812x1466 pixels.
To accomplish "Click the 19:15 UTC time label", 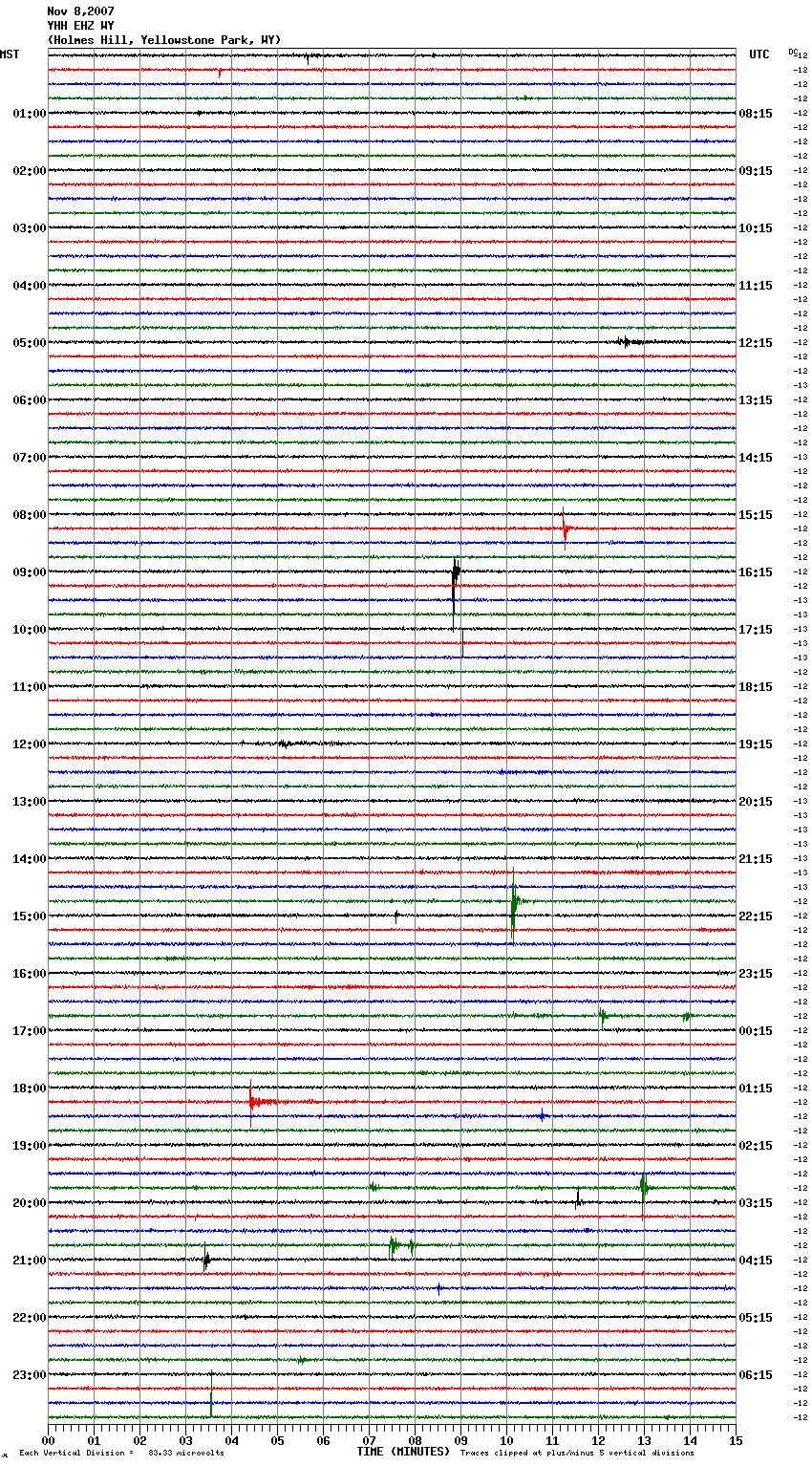I will click(756, 744).
